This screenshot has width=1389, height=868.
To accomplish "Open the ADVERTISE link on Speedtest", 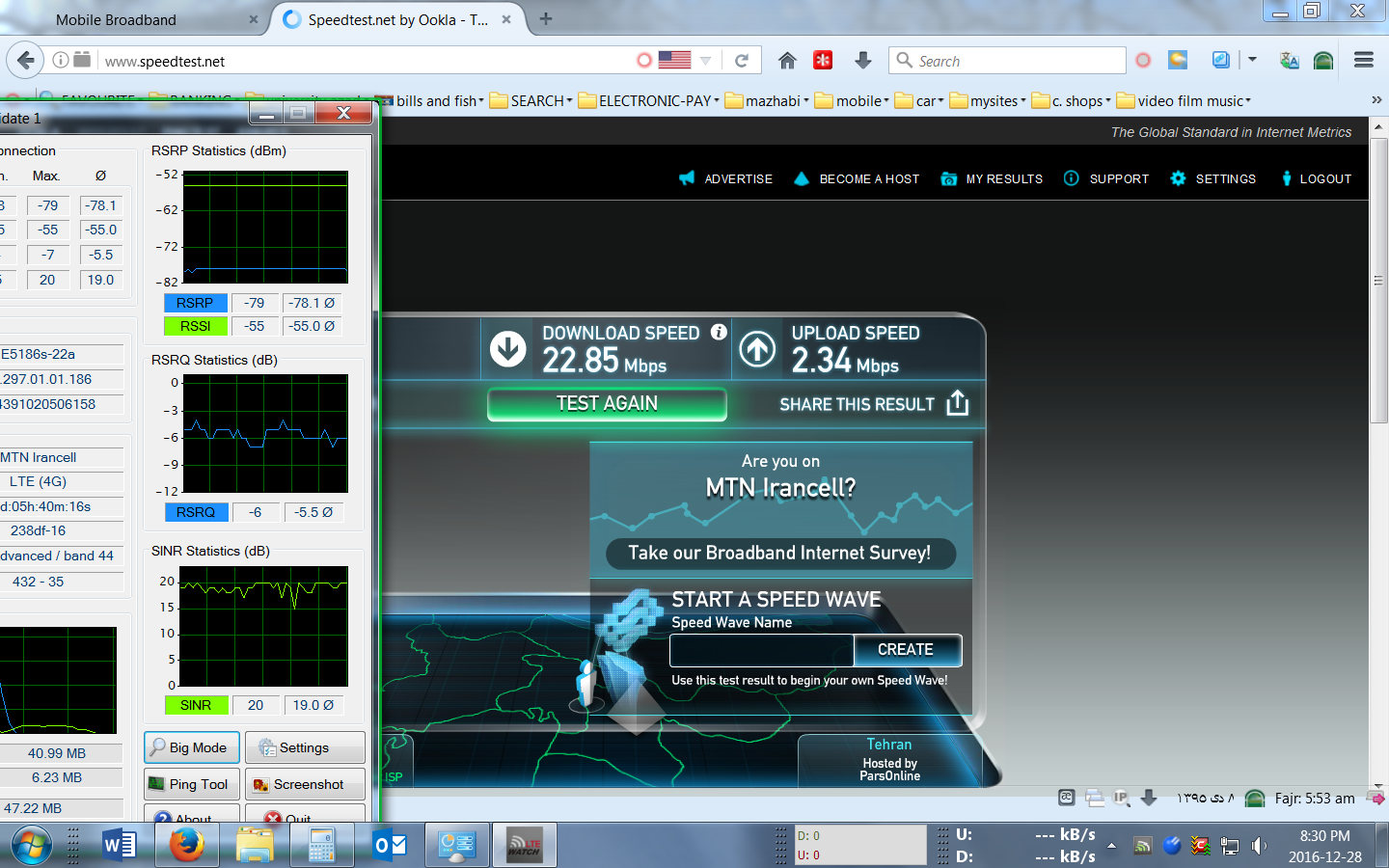I will 725,178.
